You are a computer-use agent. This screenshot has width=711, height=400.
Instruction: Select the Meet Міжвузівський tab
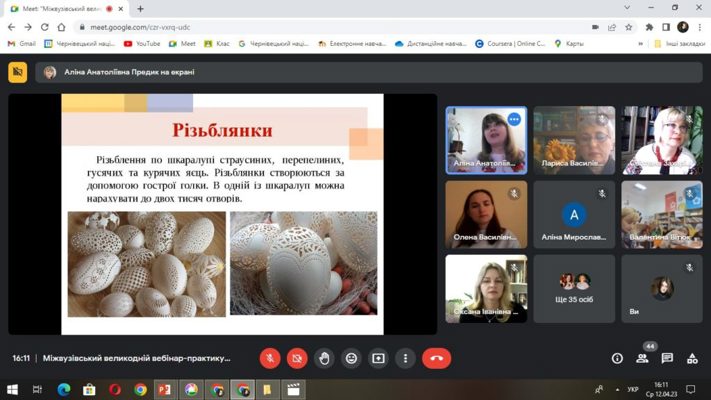pyautogui.click(x=67, y=9)
